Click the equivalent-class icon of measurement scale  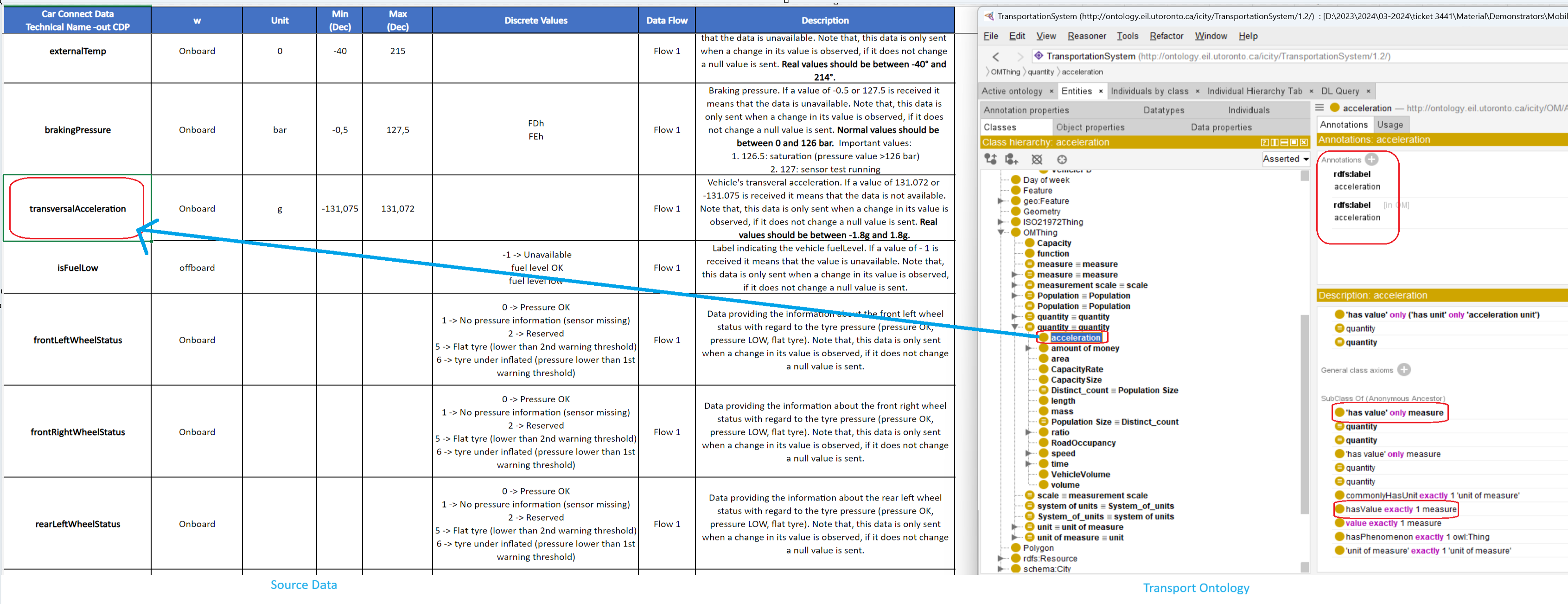[1030, 285]
